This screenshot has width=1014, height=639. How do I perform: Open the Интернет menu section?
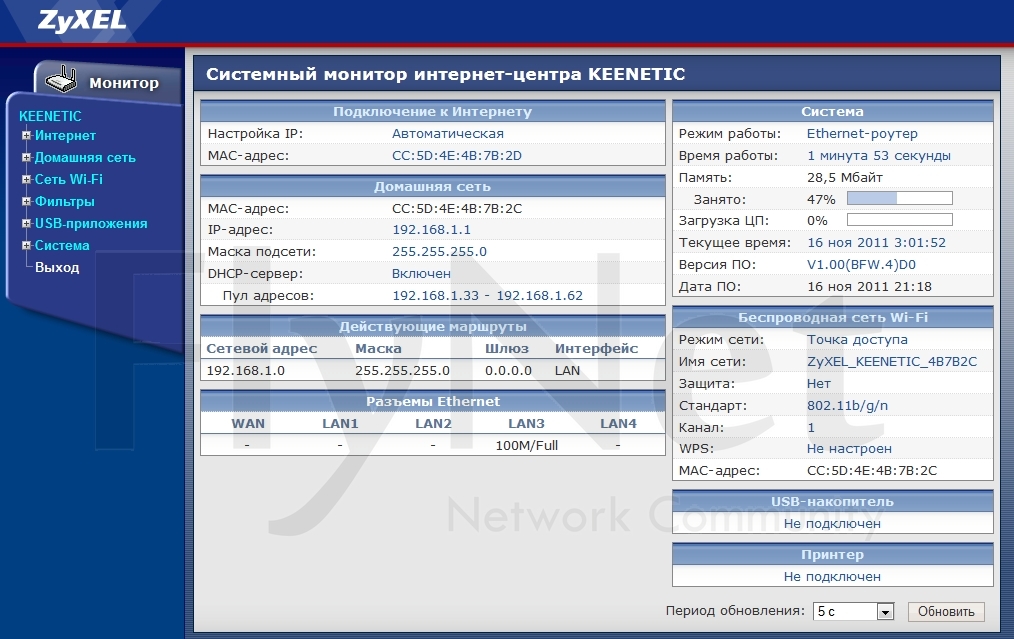click(65, 136)
